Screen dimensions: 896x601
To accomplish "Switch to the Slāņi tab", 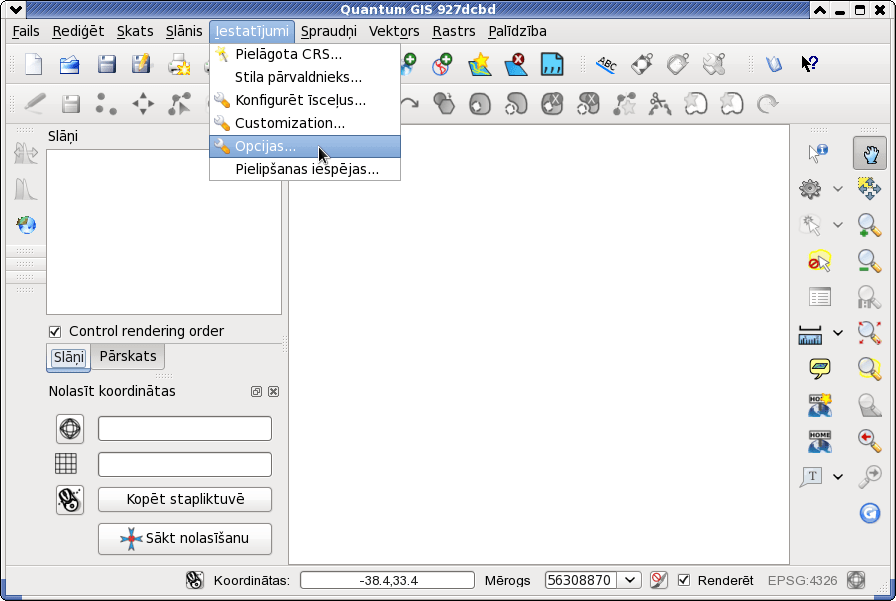I will tap(69, 358).
